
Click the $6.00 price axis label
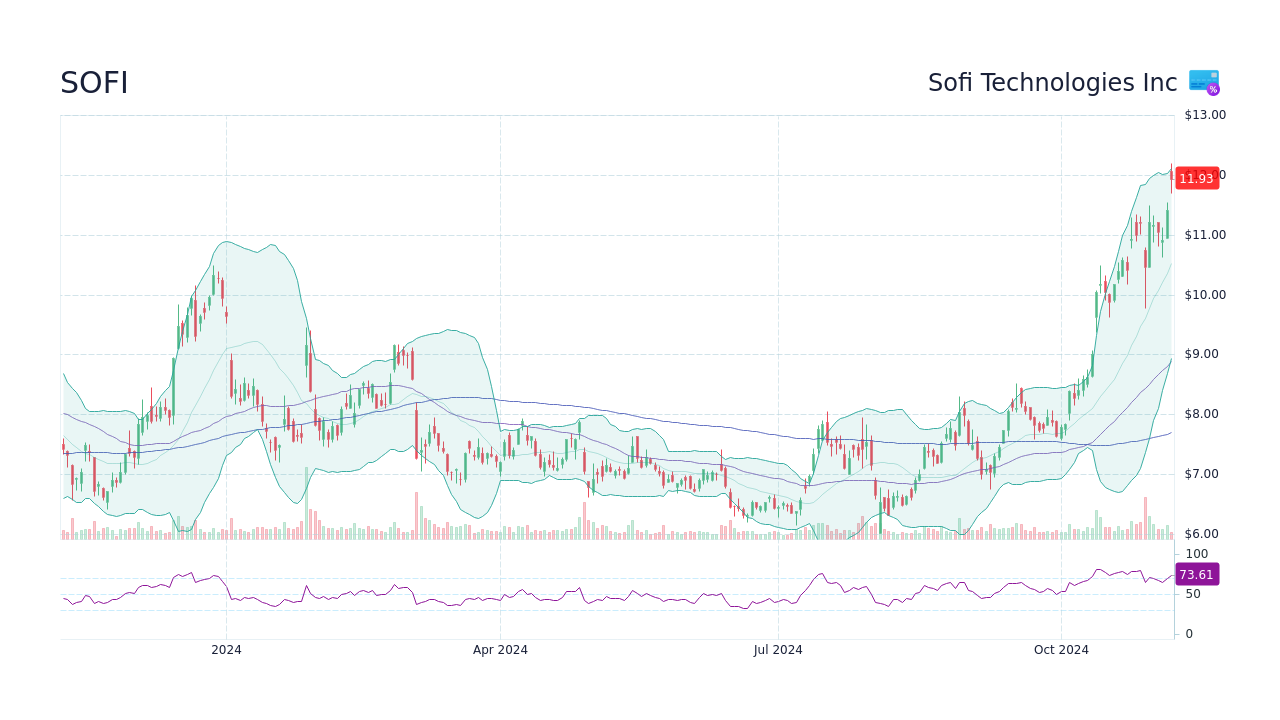pos(1202,534)
